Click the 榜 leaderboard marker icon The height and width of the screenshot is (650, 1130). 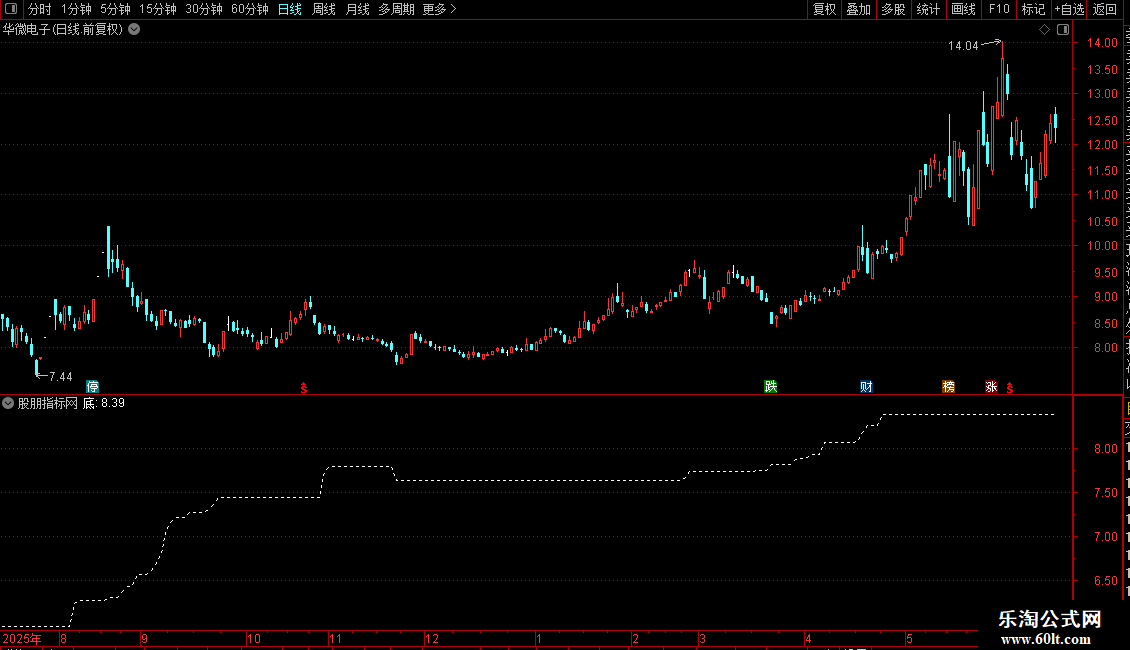(x=948, y=387)
